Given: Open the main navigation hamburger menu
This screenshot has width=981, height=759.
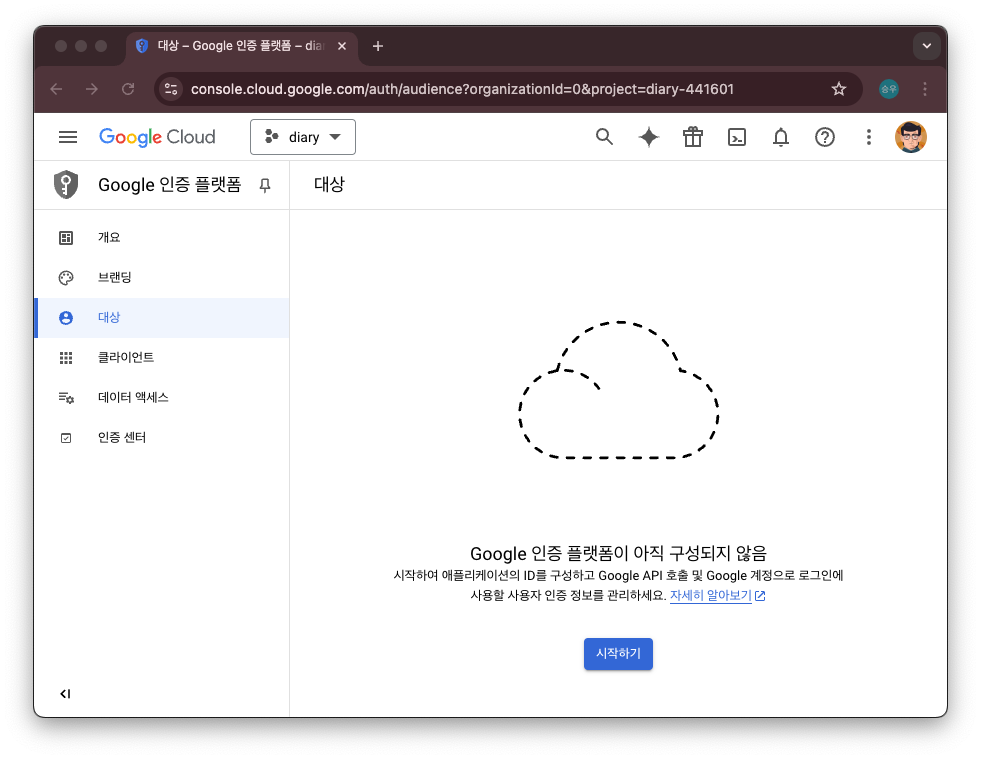Looking at the screenshot, I should [68, 137].
